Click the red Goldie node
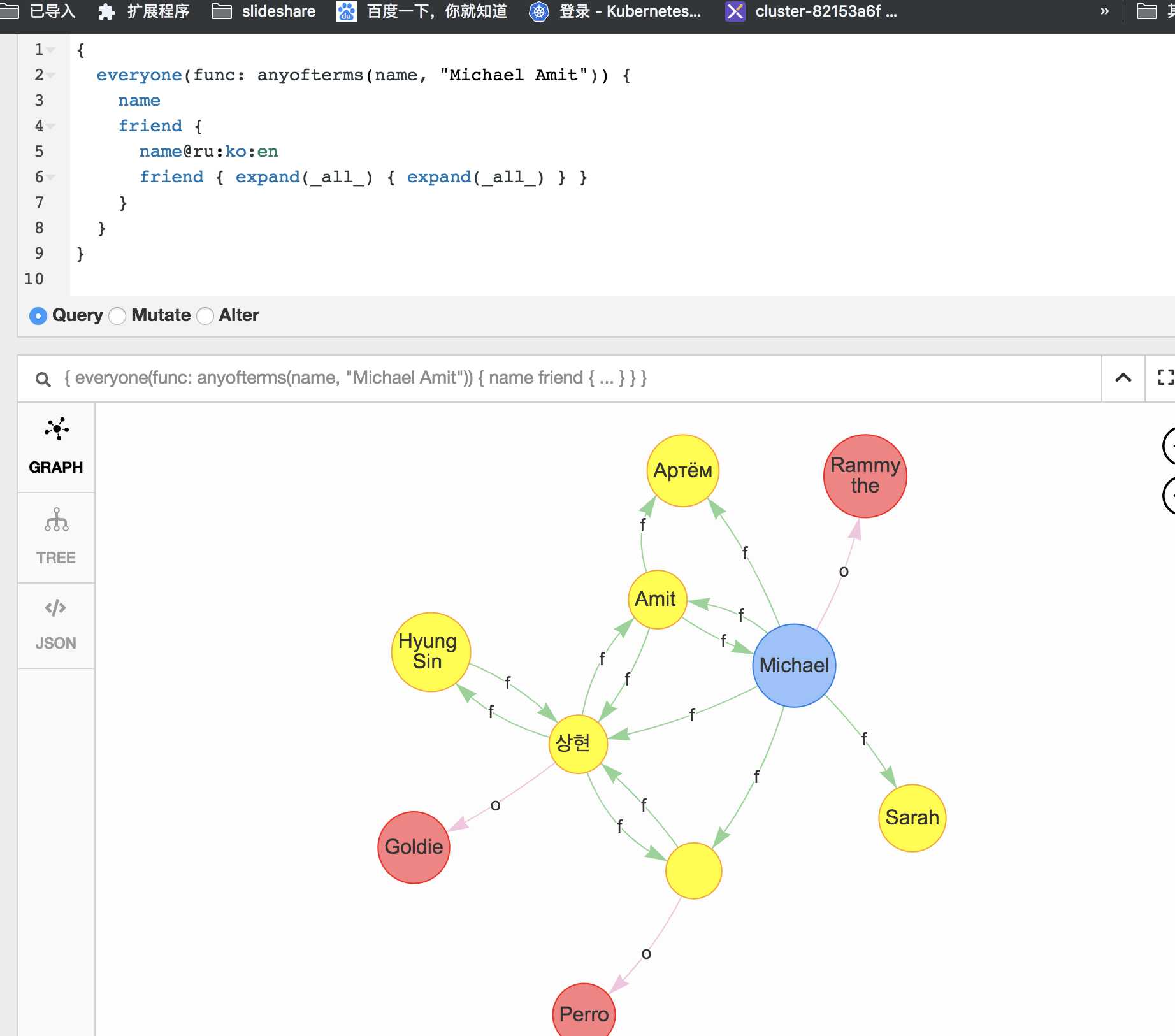Viewport: 1175px width, 1036px height. pyautogui.click(x=414, y=847)
